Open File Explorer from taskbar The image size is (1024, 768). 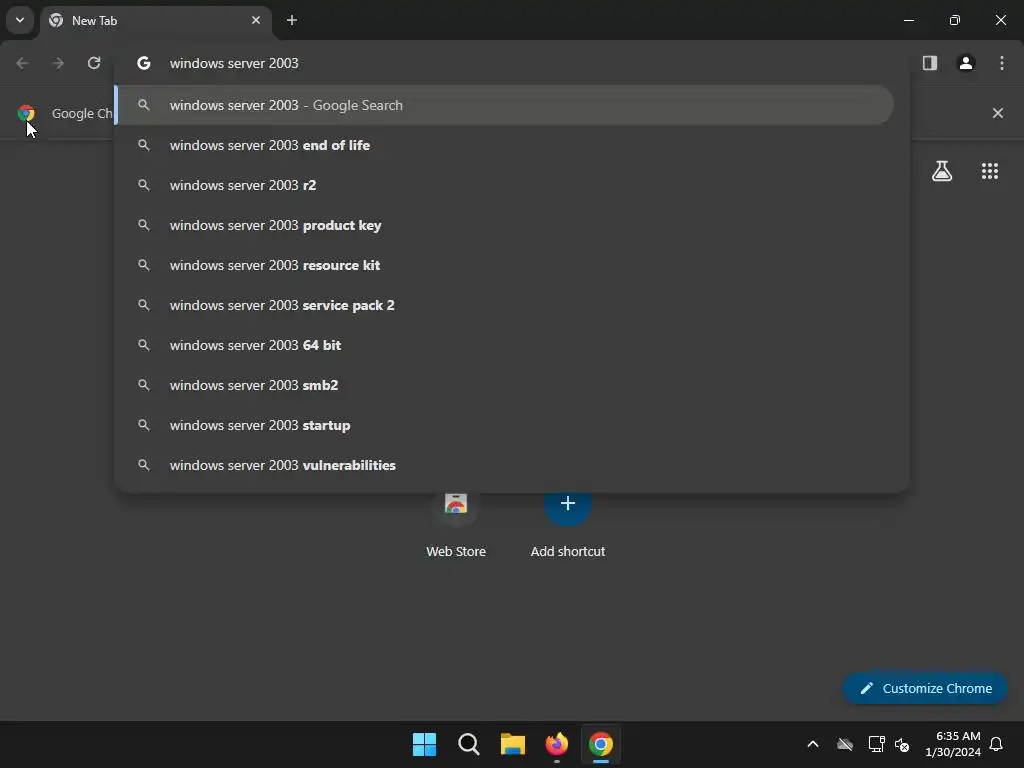(513, 744)
